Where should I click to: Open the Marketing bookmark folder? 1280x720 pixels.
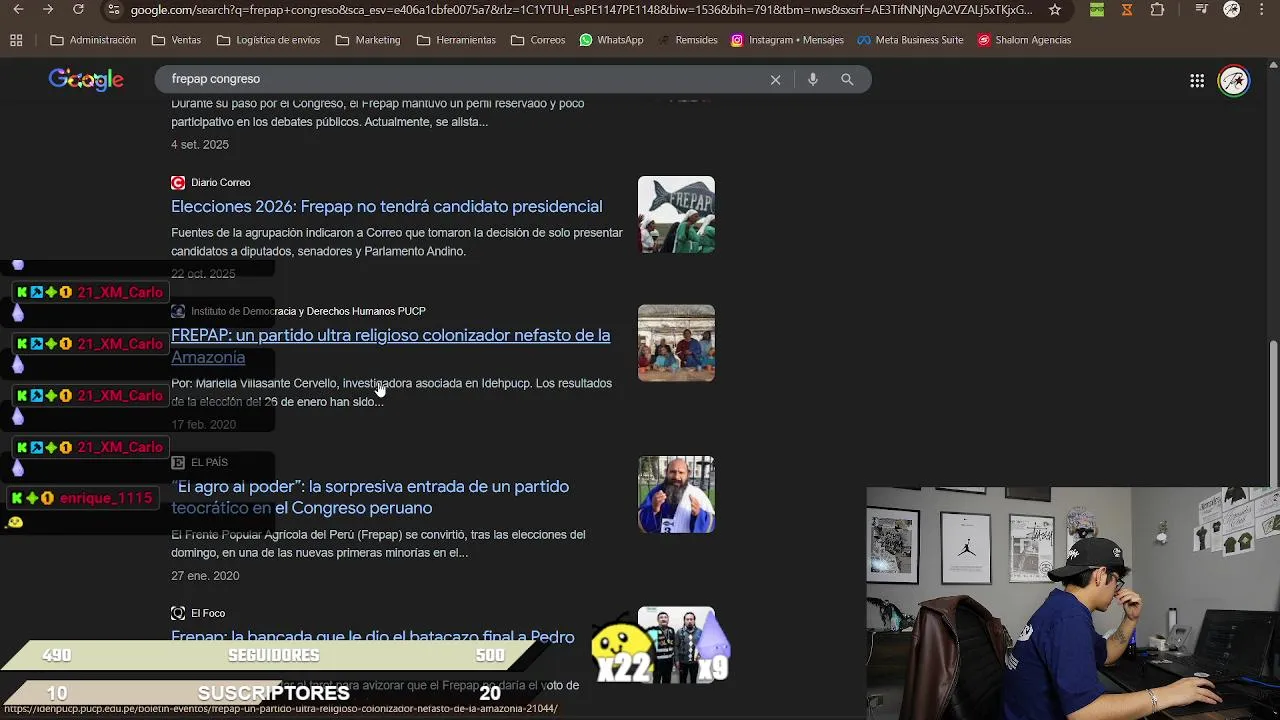coord(368,40)
